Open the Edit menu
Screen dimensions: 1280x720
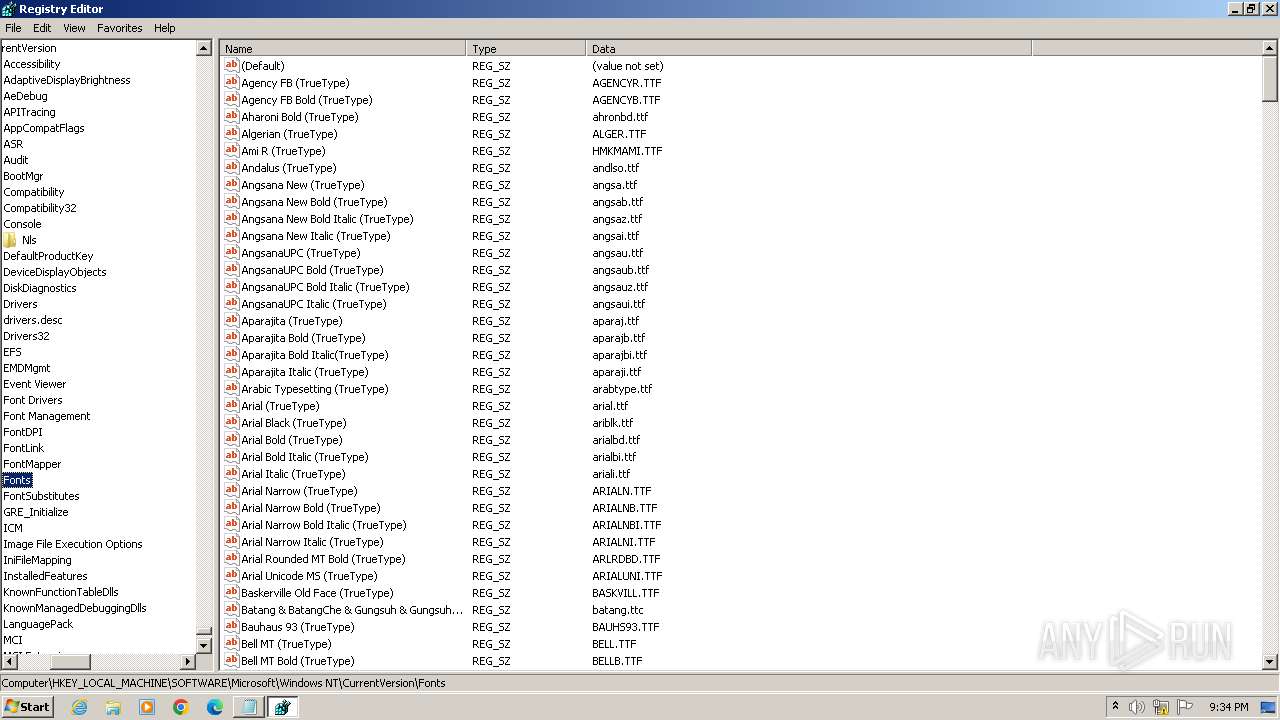[42, 28]
